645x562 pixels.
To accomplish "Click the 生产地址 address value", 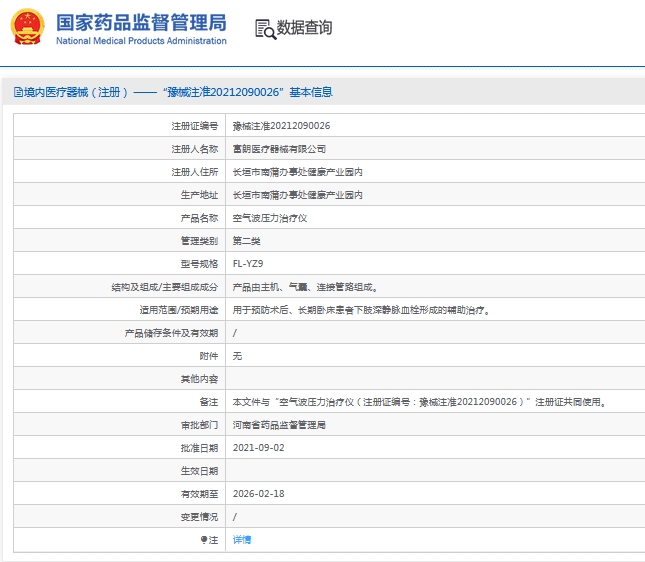I will coord(297,195).
